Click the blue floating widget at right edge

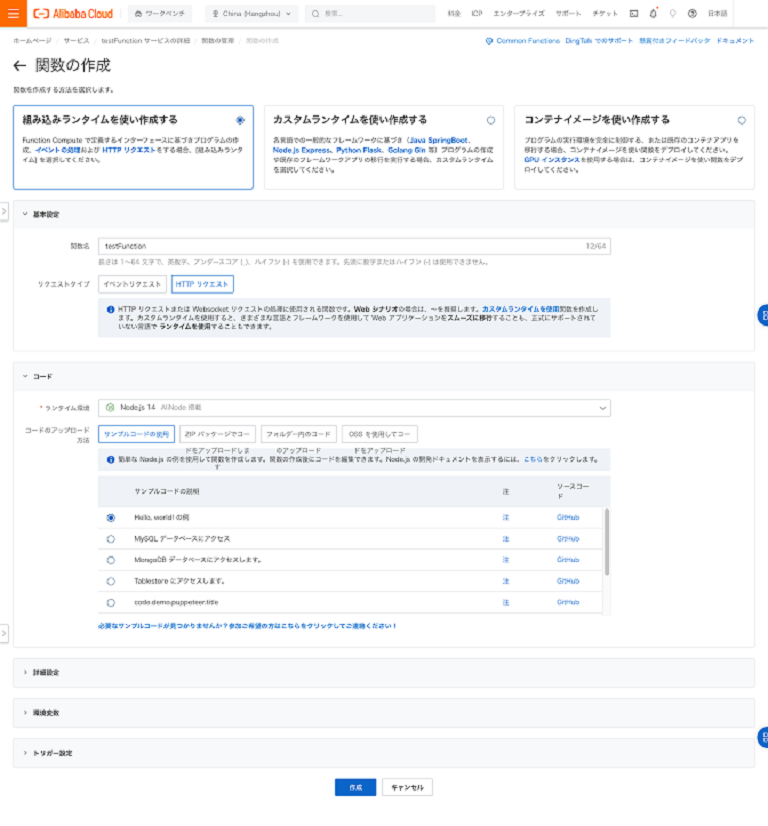[x=762, y=315]
